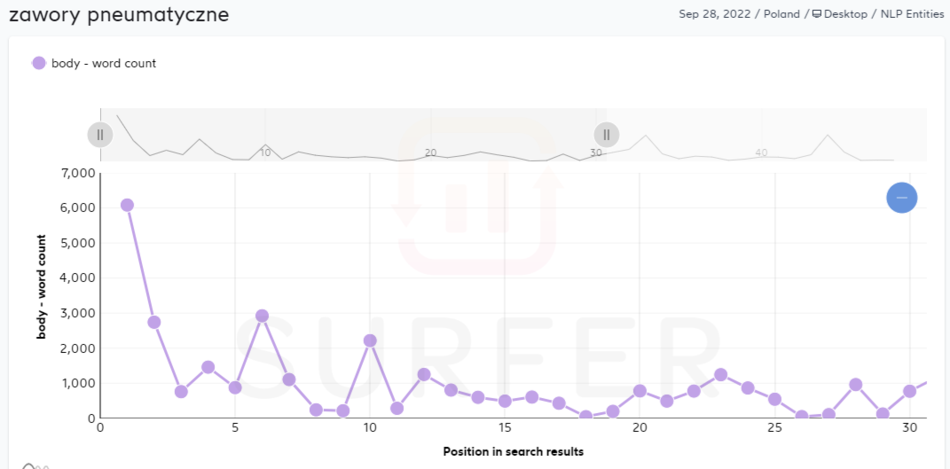This screenshot has height=469, width=950.
Task: Click the 'Sep 28, 2022' date text
Action: 714,15
